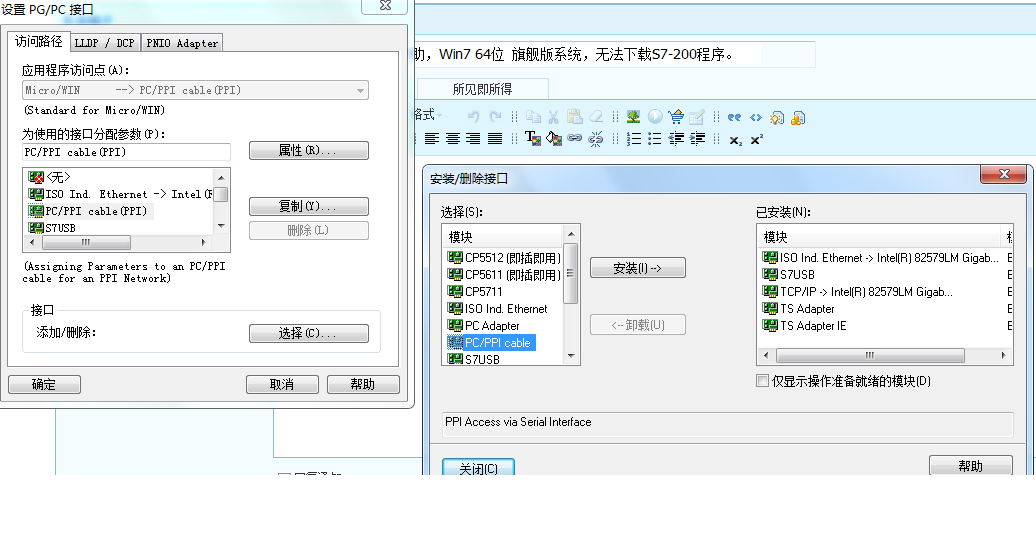Select PC/PPI cable in module list
Image resolution: width=1036 pixels, height=540 pixels.
click(x=497, y=343)
